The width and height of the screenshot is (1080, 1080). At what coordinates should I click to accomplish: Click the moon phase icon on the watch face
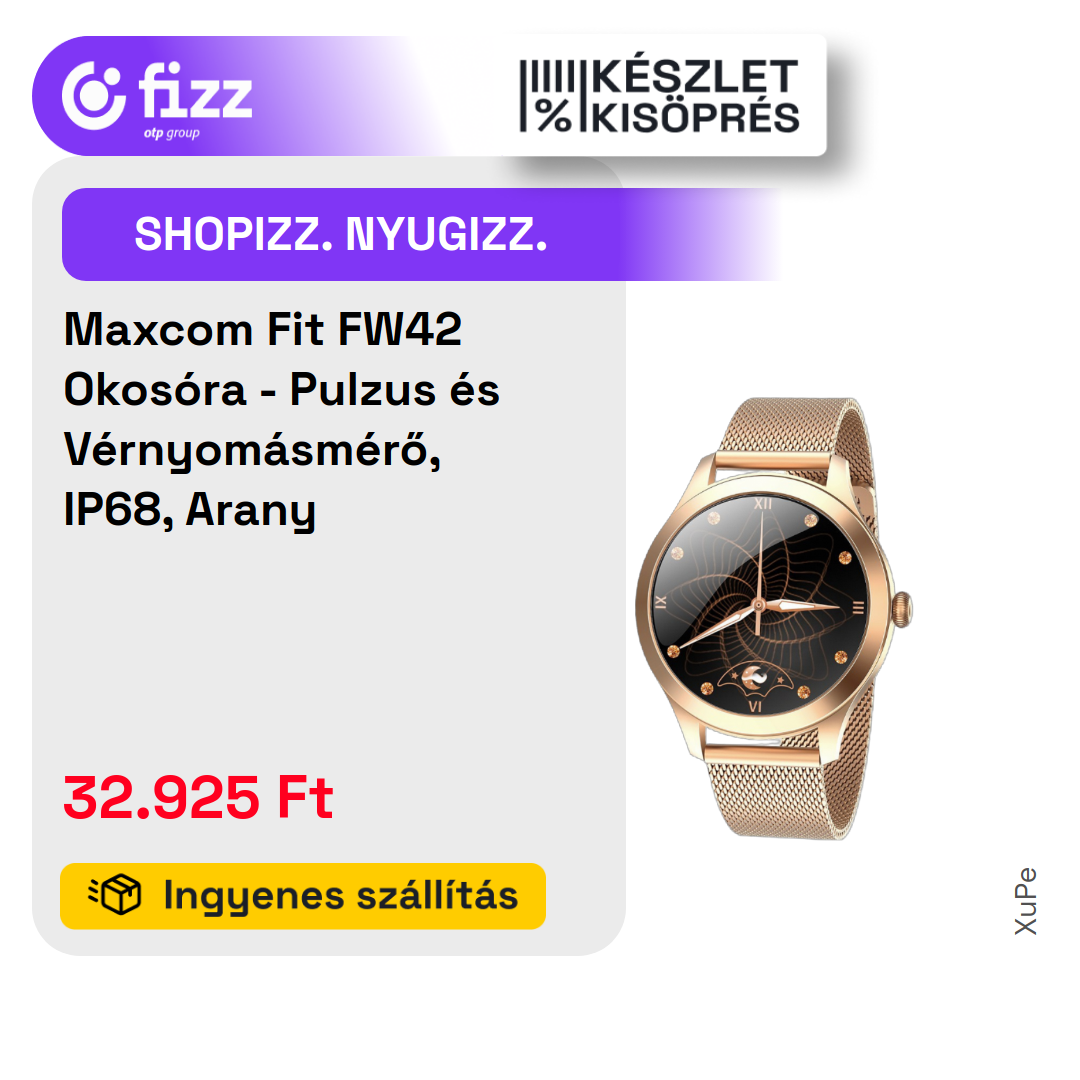(x=755, y=678)
